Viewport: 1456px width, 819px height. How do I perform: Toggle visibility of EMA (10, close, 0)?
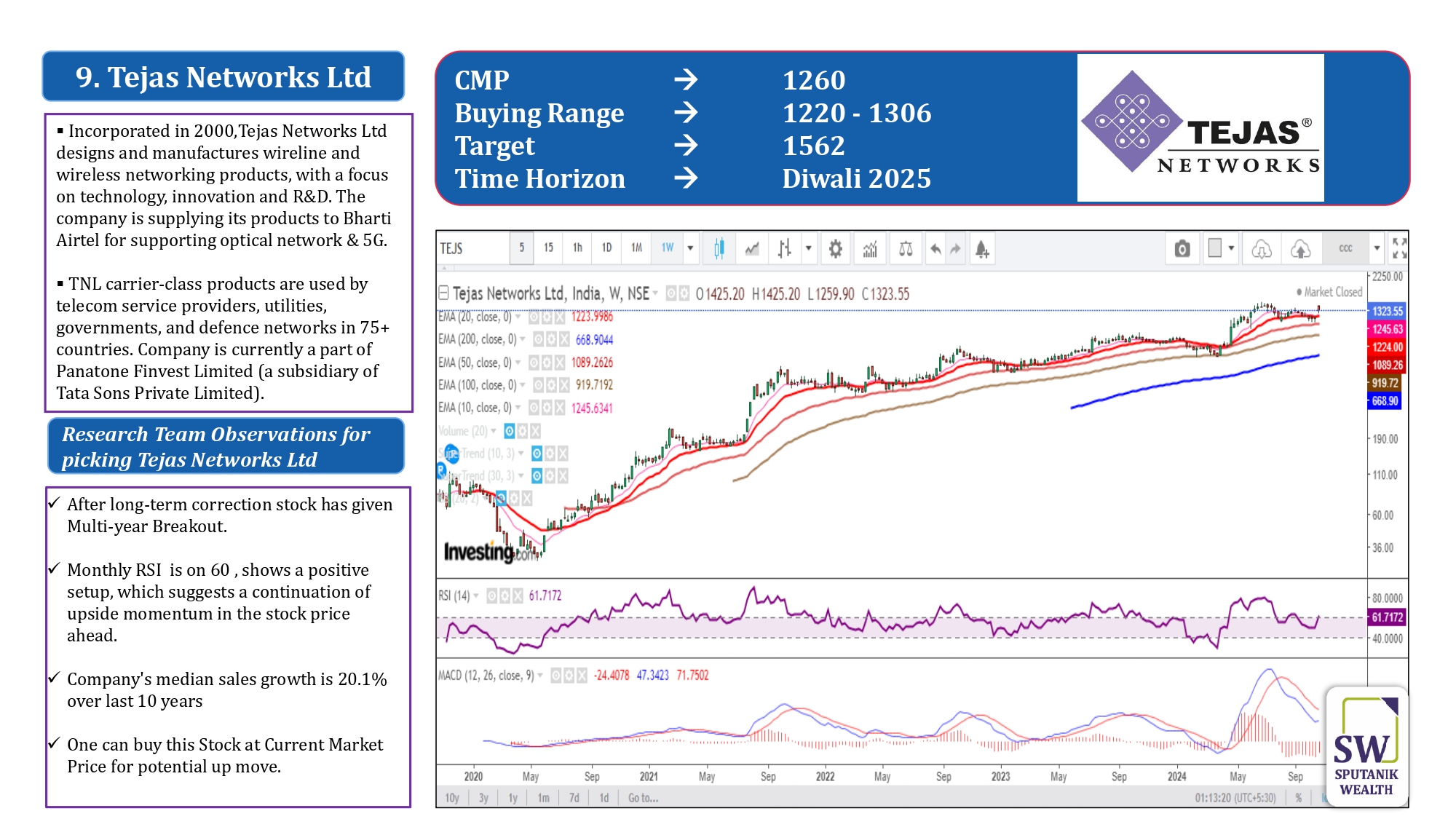(534, 408)
